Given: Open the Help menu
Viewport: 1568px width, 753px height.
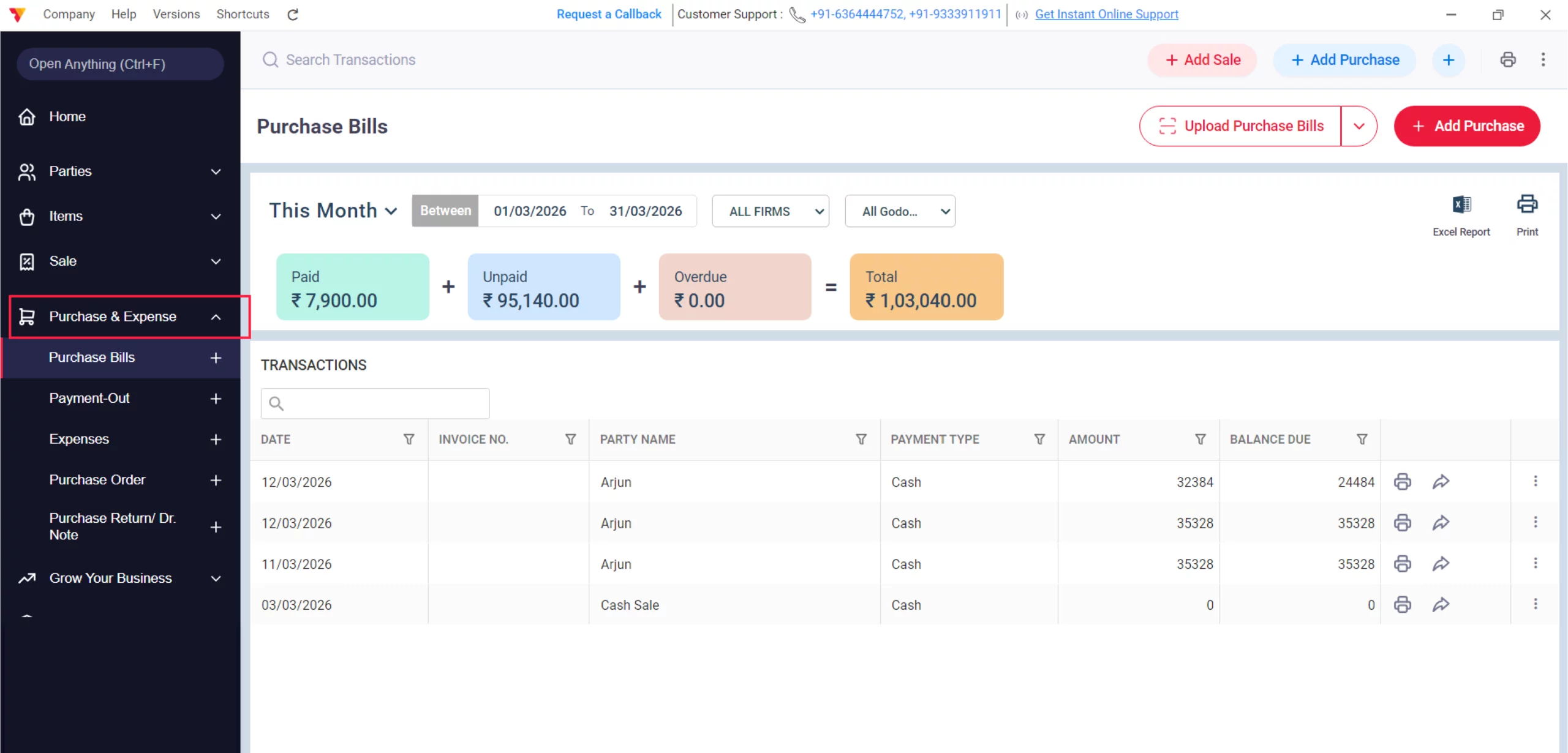Looking at the screenshot, I should click(123, 14).
